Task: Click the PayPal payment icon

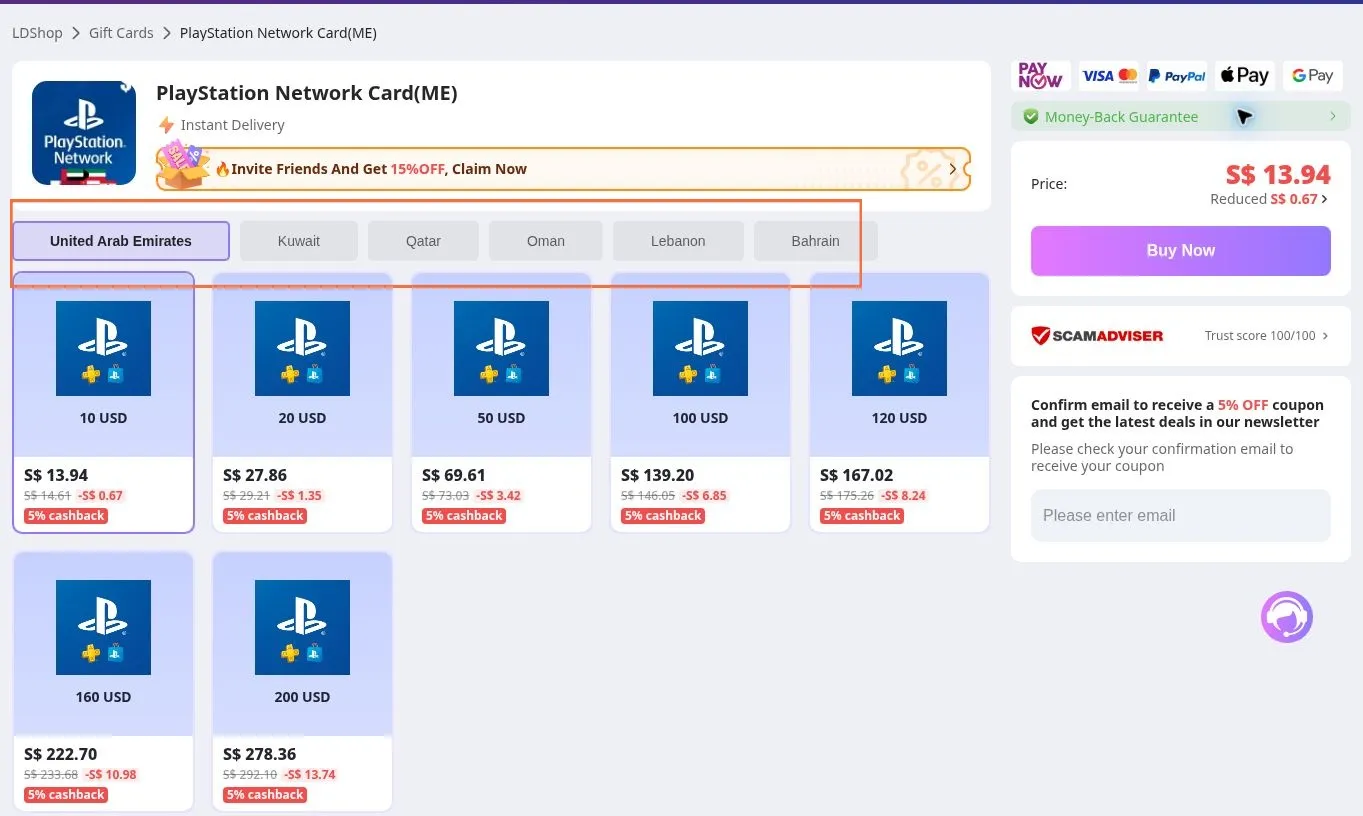Action: 1177,75
